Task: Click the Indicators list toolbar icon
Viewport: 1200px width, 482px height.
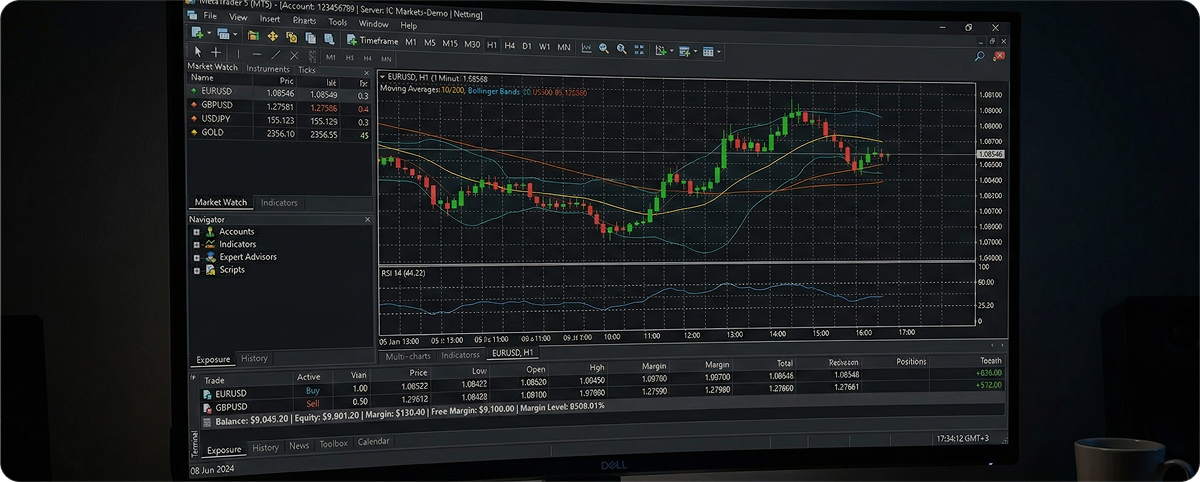Action: click(x=661, y=50)
